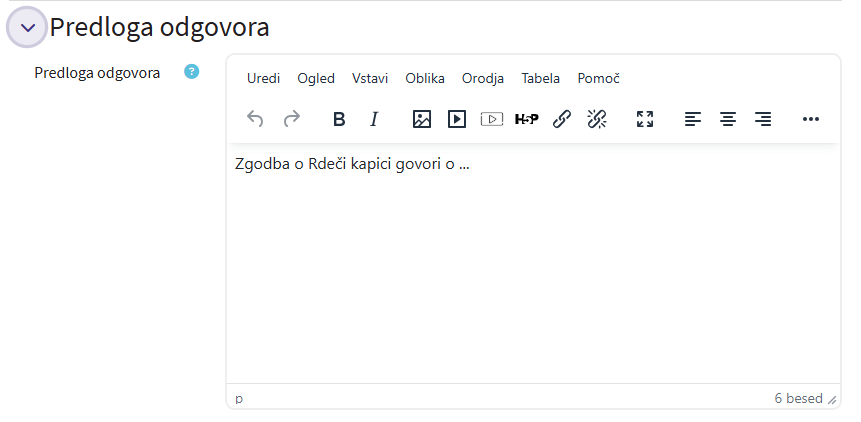Image resolution: width=861 pixels, height=422 pixels.
Task: Insert multimedia file icon
Action: point(457,119)
